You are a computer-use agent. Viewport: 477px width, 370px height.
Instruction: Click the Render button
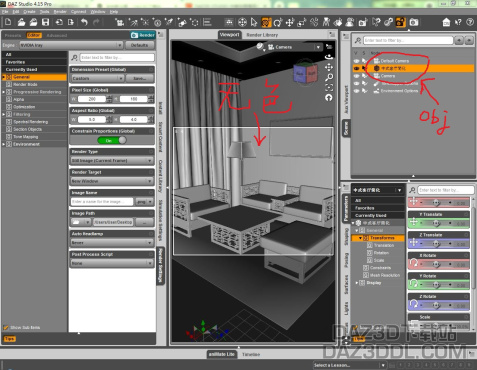(143, 35)
